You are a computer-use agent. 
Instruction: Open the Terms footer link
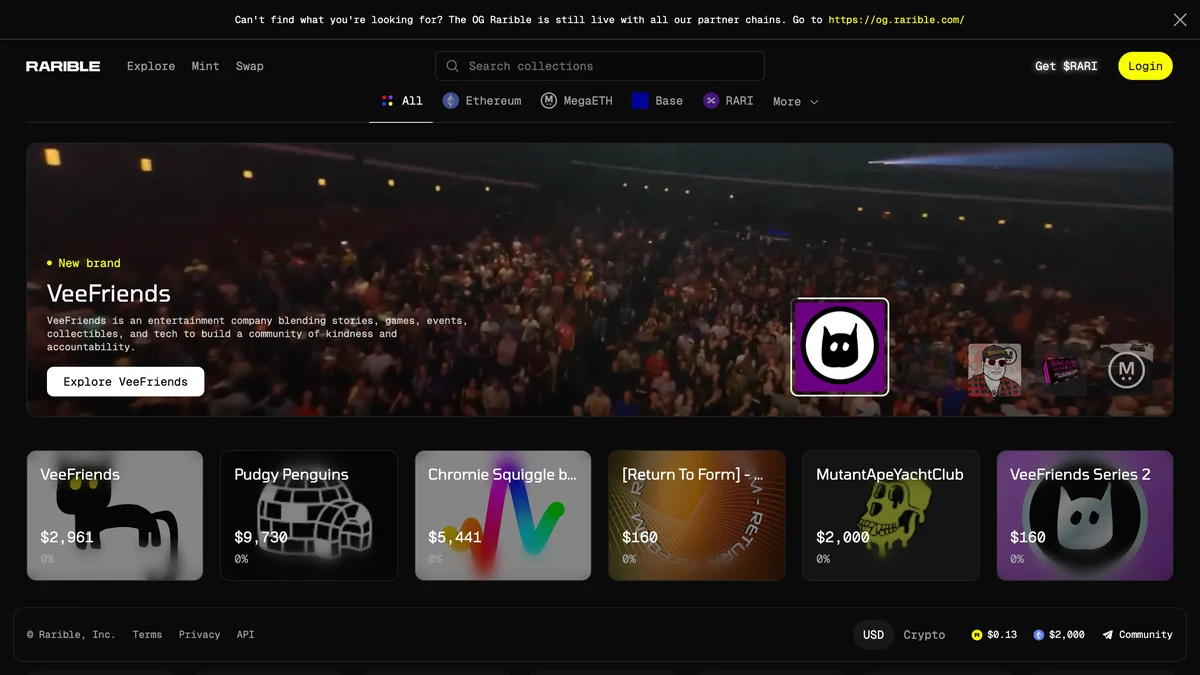point(147,635)
